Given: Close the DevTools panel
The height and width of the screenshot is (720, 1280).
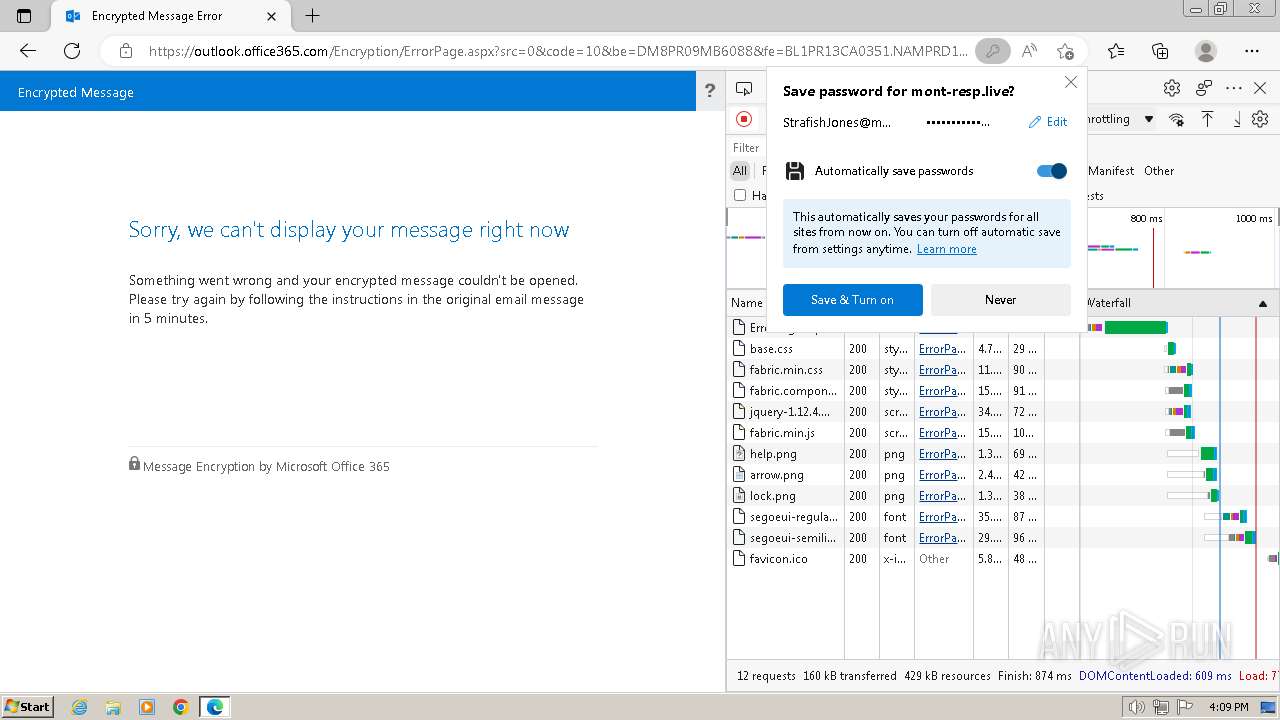Looking at the screenshot, I should click(x=1260, y=88).
